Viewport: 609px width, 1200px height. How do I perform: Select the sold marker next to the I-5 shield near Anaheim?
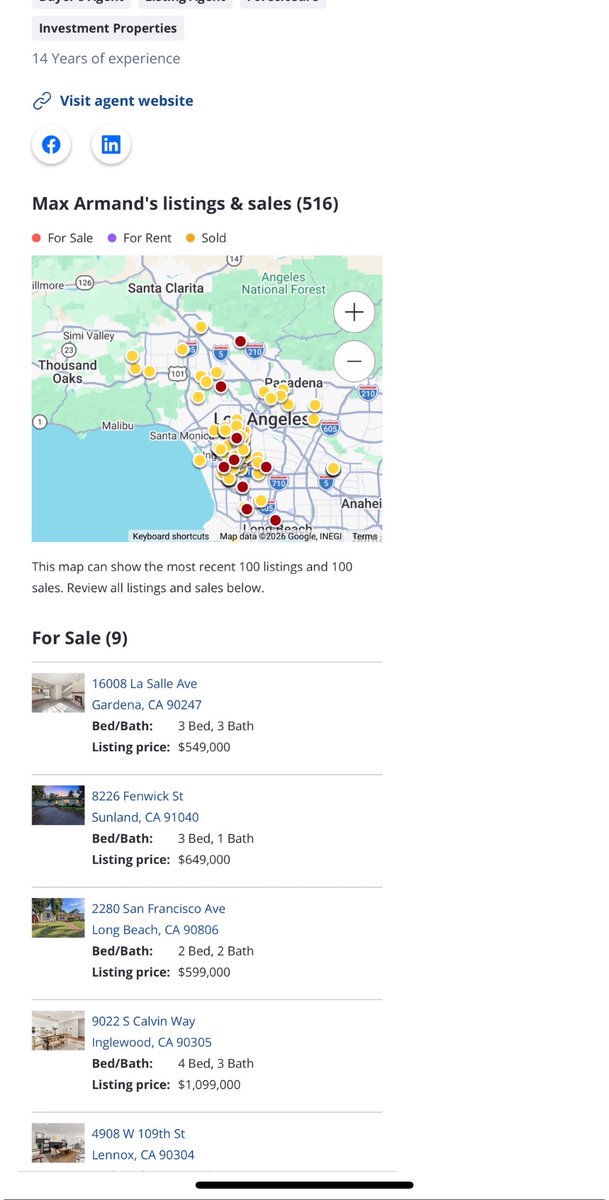333,468
